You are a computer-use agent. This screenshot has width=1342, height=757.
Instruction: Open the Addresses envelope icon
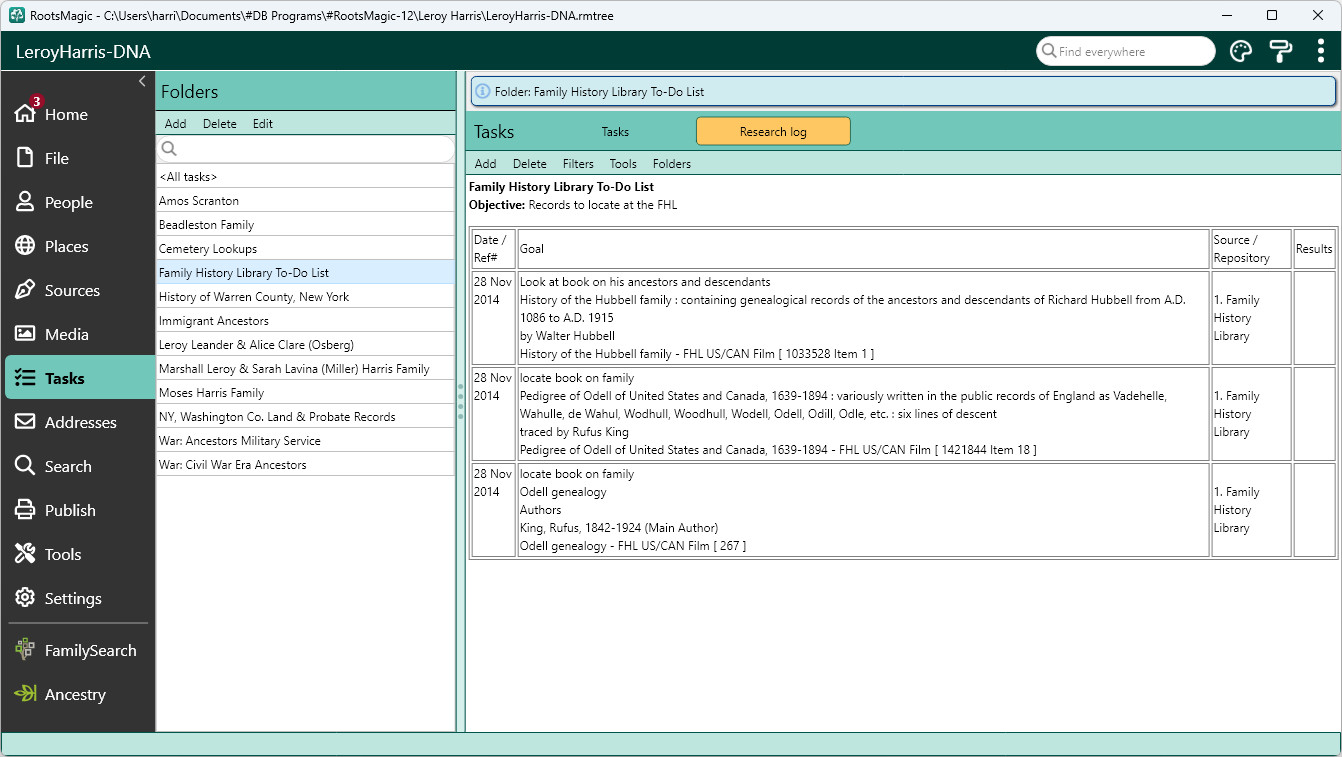click(x=25, y=422)
